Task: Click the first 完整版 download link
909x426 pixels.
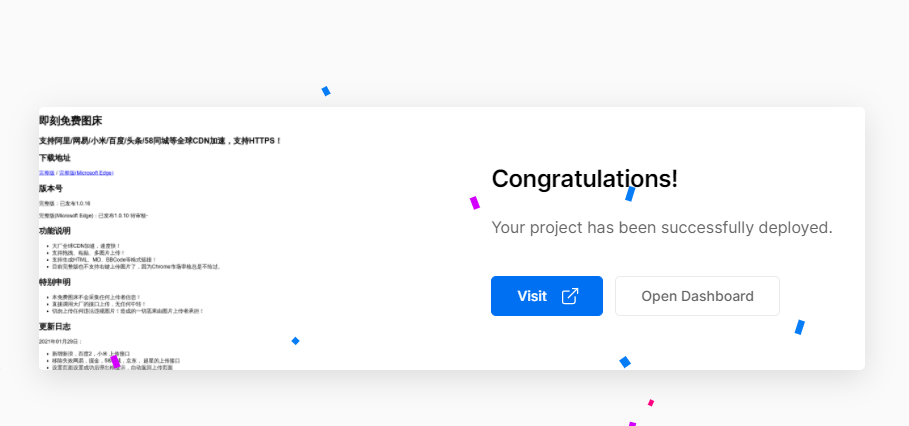Action: 46,173
